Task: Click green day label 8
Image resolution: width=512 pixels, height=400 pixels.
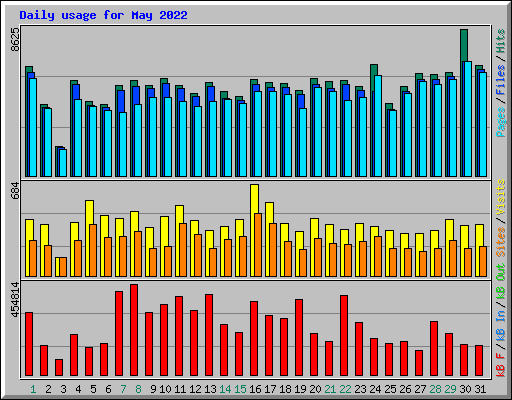Action: [138, 389]
